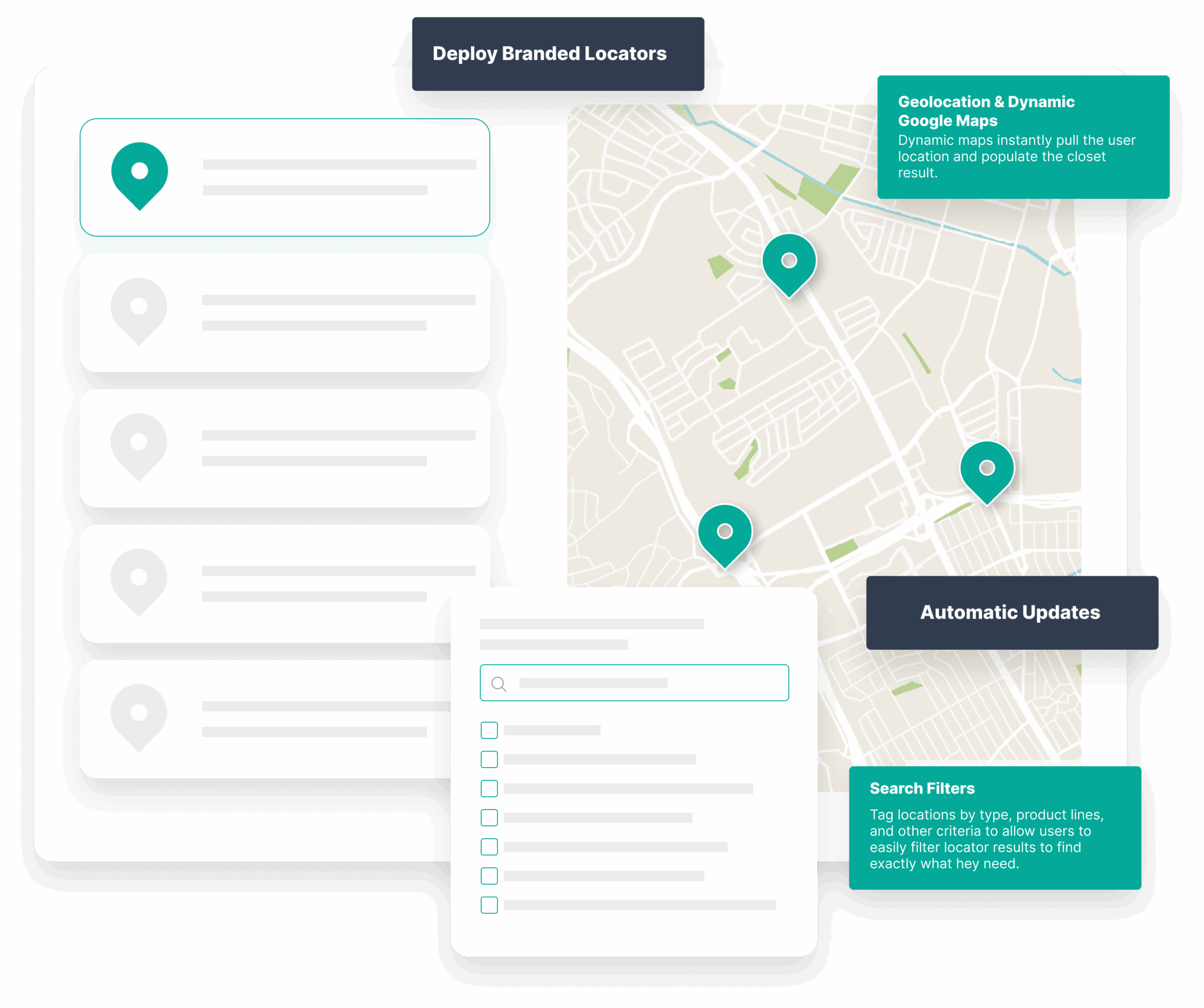Check the third filter checkbox
This screenshot has width=1204, height=1008.
point(489,788)
